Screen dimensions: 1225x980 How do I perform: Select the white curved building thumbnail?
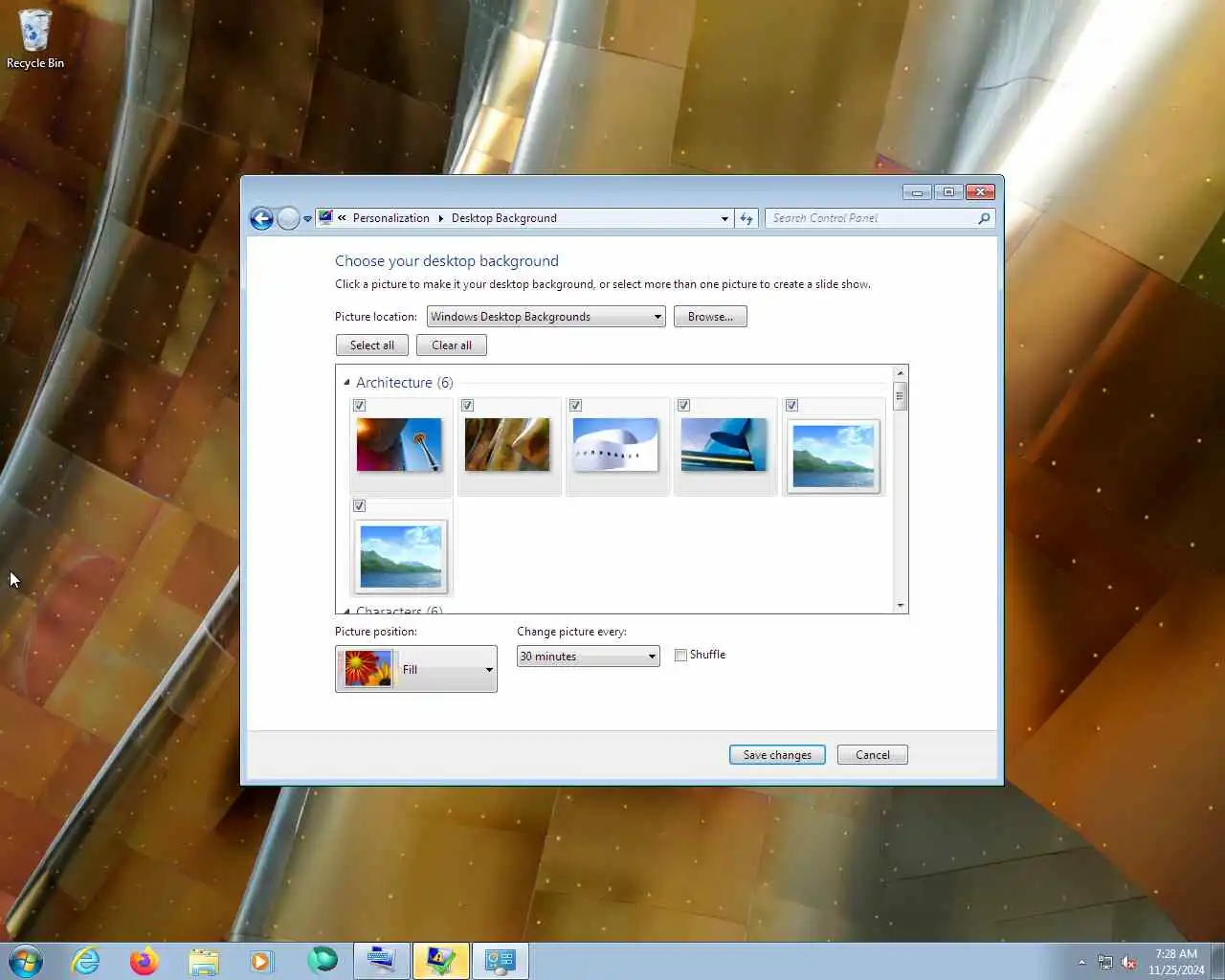[615, 445]
